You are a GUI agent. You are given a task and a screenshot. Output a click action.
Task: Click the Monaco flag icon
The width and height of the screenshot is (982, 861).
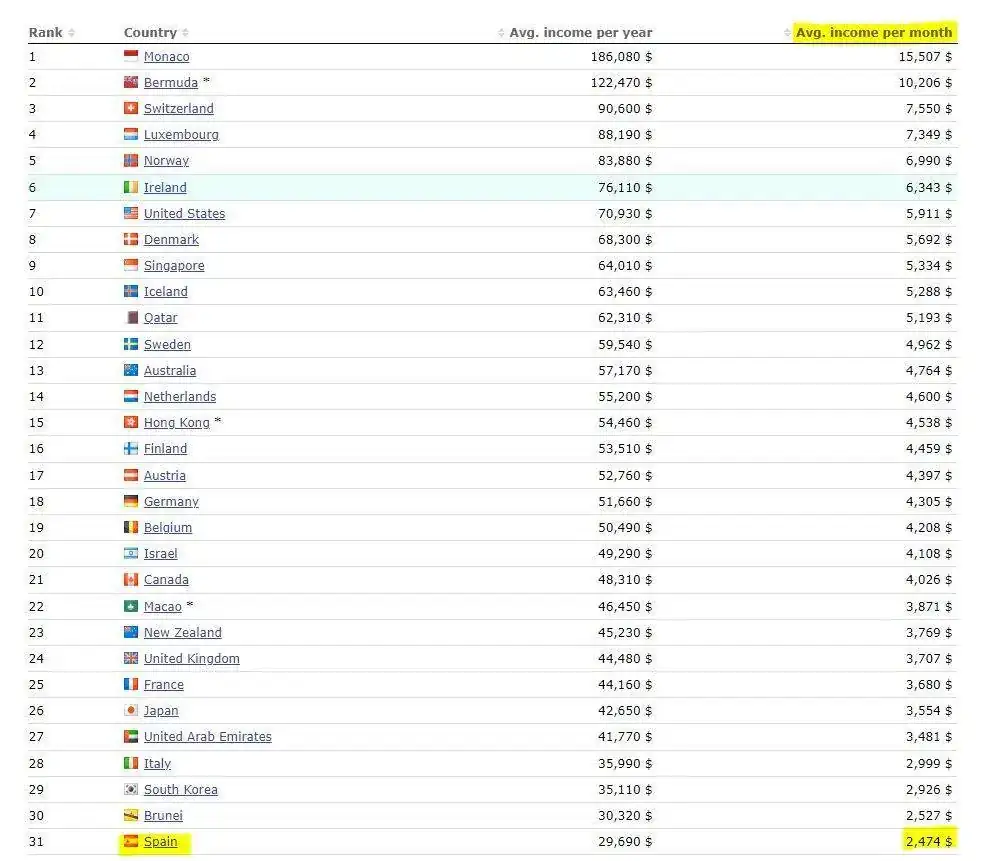click(x=131, y=57)
